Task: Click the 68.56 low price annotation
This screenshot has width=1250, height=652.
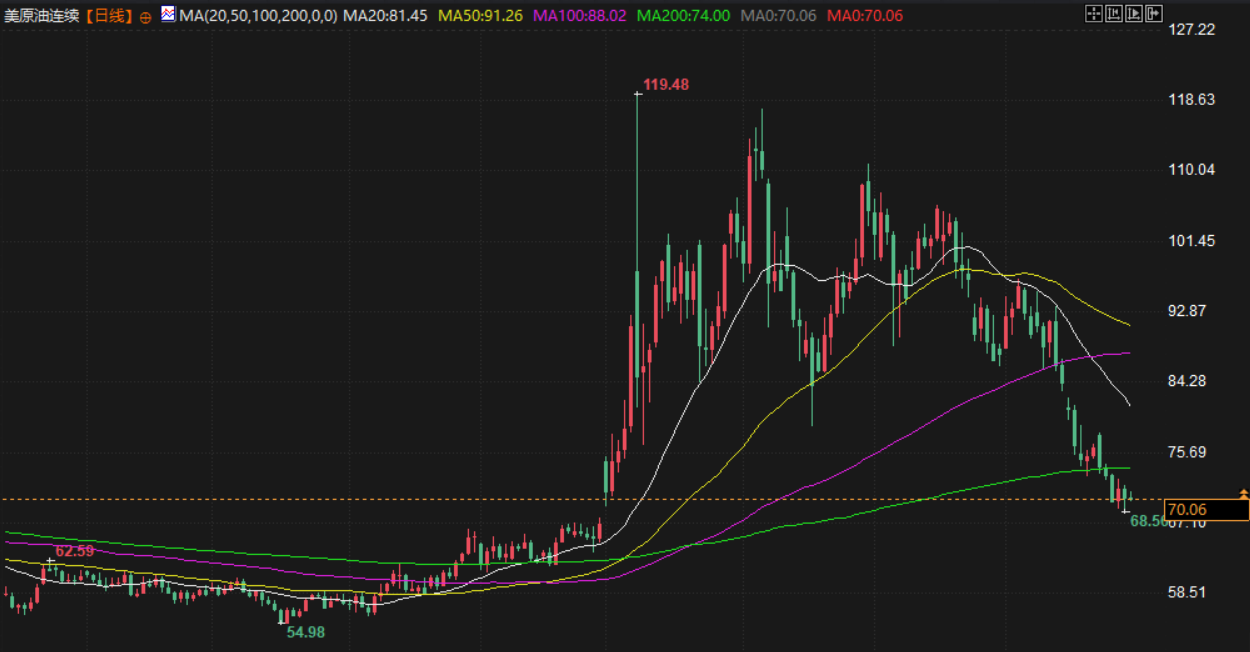Action: [x=1149, y=521]
